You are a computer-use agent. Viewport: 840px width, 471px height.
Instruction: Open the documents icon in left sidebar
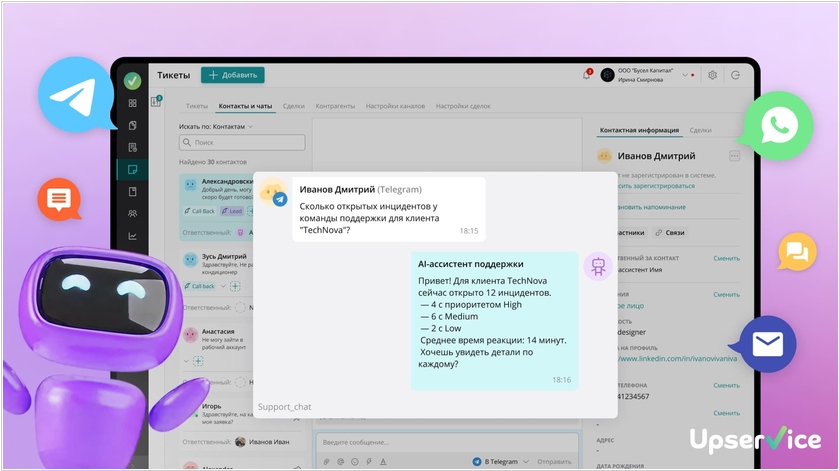click(x=132, y=125)
